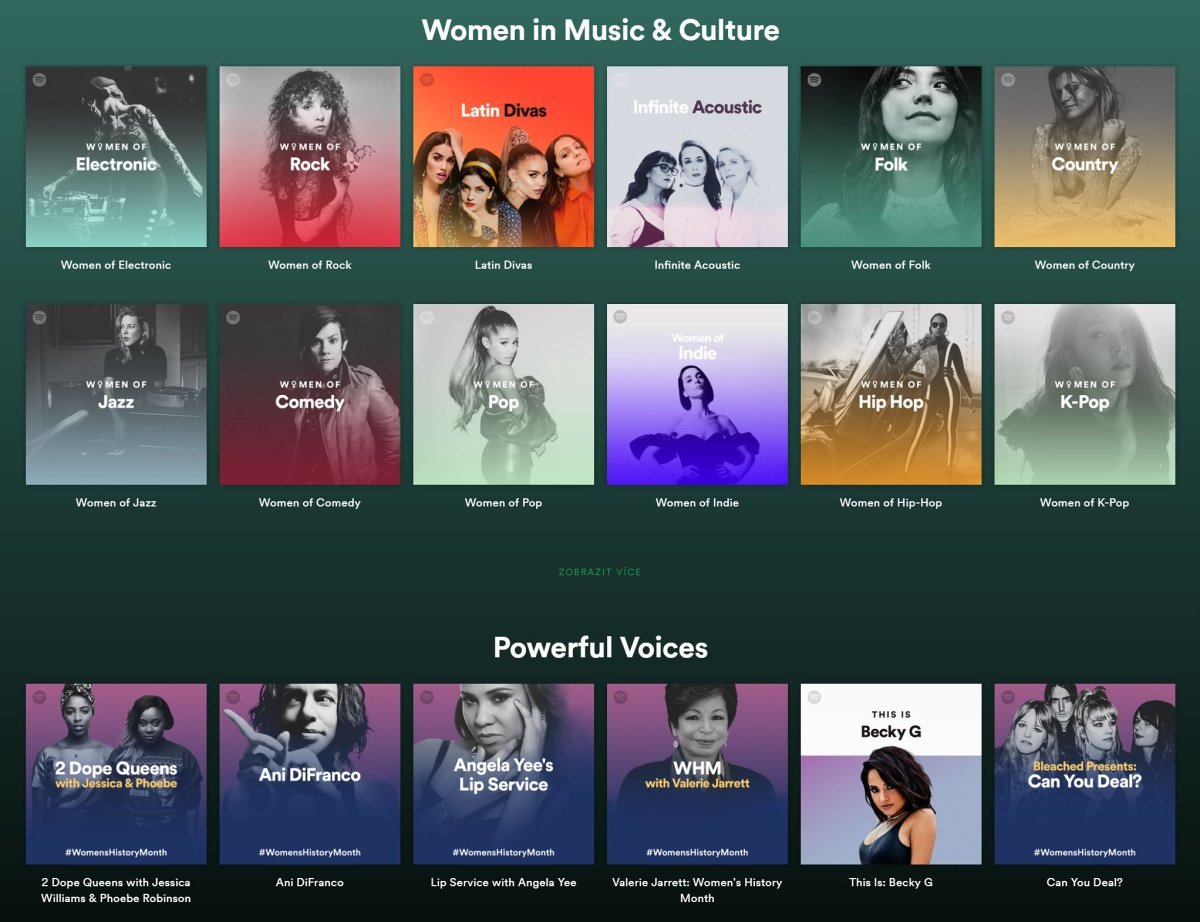Click the 'Latin Divas' title link

[x=503, y=265]
